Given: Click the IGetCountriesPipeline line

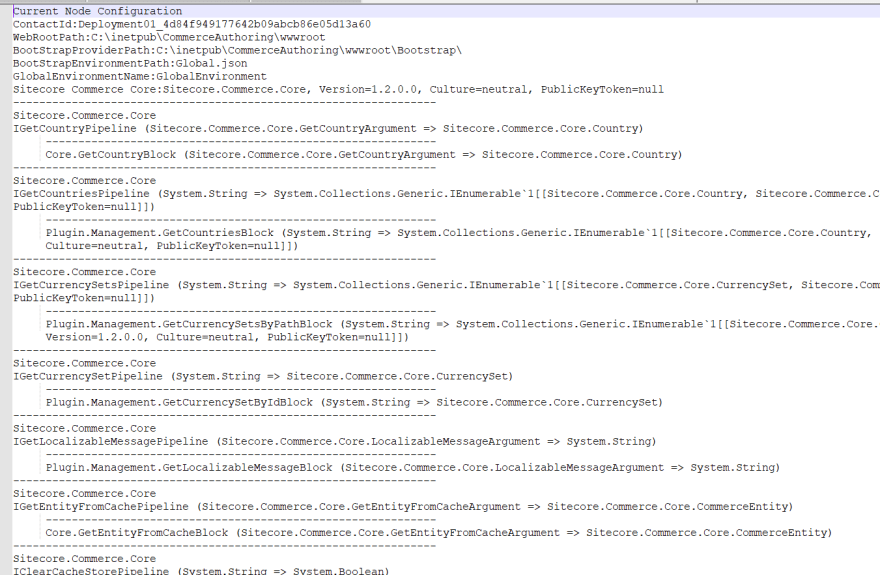Looking at the screenshot, I should point(446,194).
